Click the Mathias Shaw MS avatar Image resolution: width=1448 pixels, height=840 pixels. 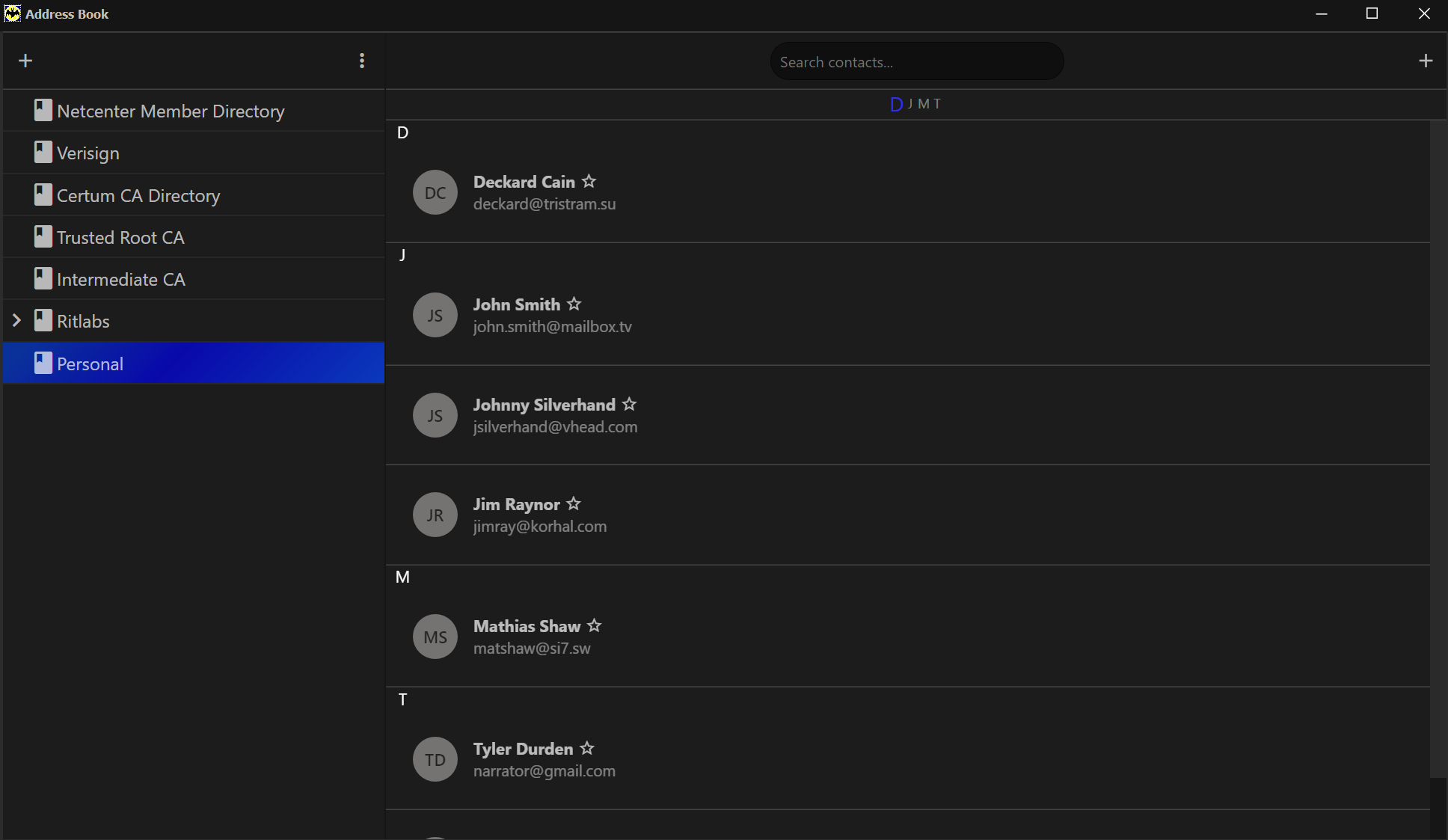pos(435,637)
